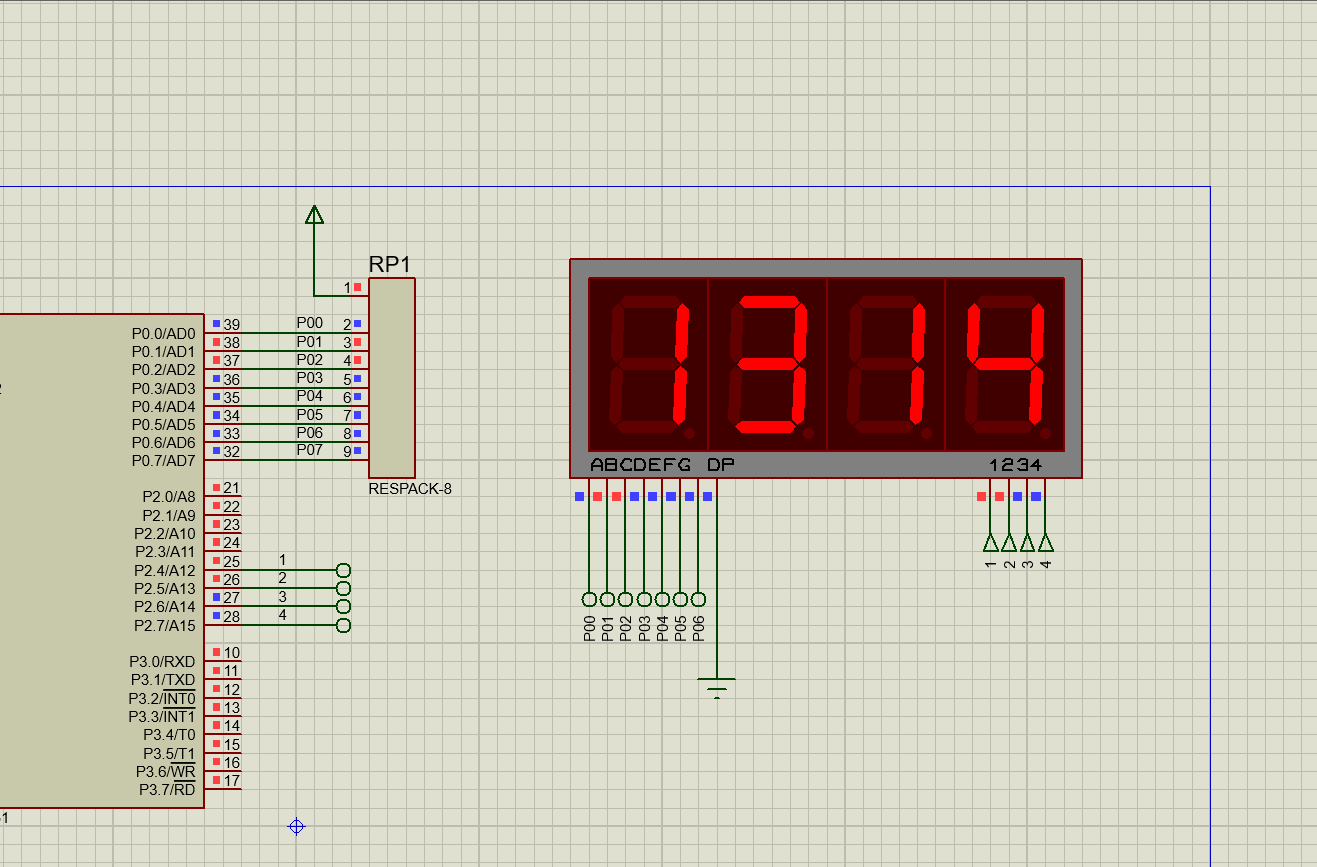Click pin number 39 on the microcontroller
Screen dimensions: 1317x867
(x=232, y=324)
